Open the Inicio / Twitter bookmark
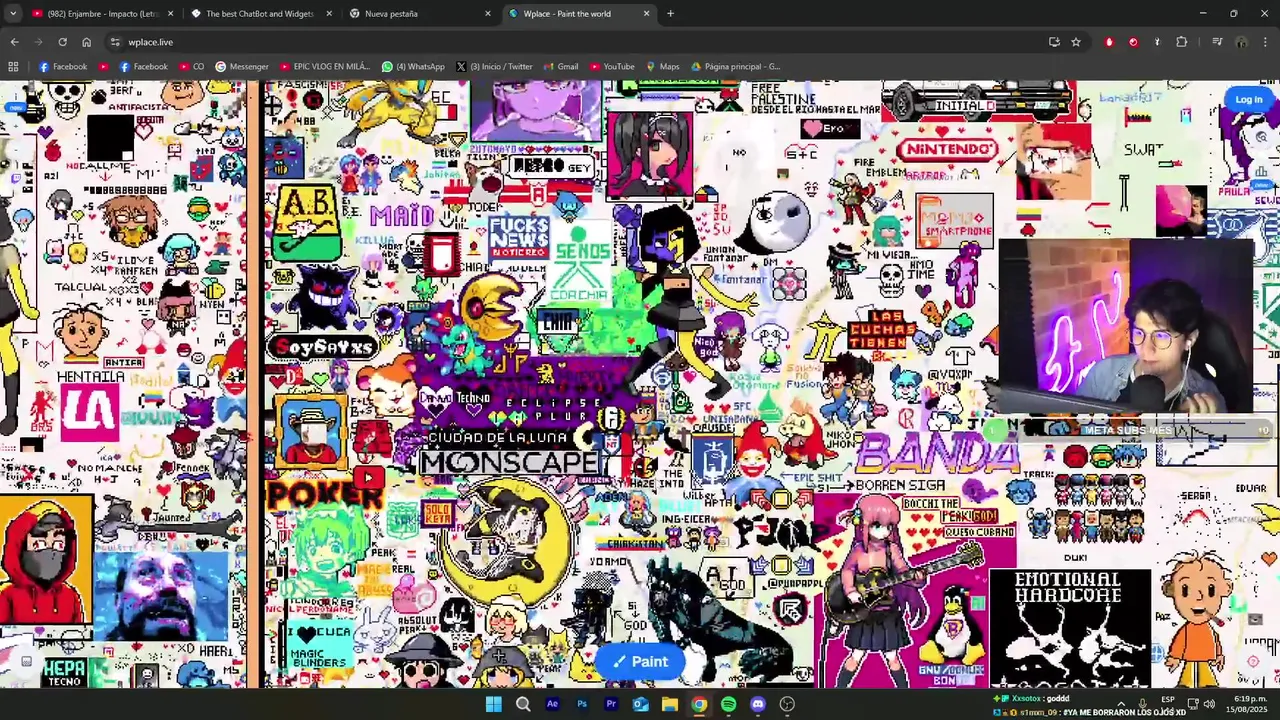The image size is (1280, 720). [x=494, y=67]
